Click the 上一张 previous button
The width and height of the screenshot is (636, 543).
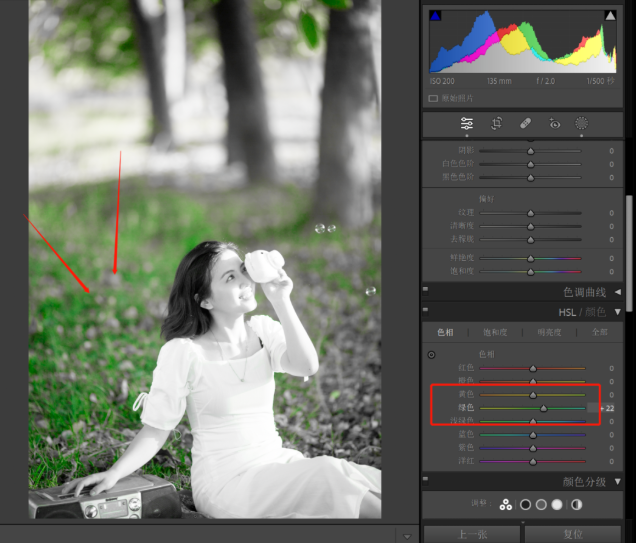pyautogui.click(x=472, y=534)
